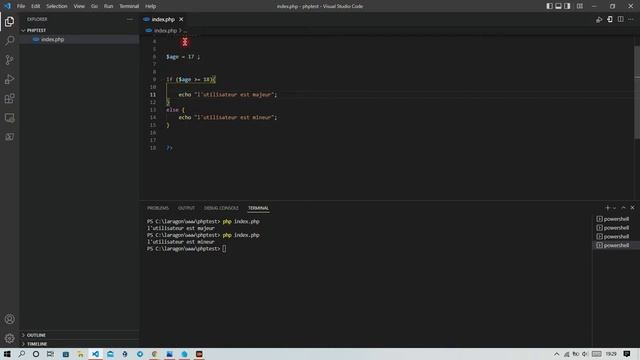The width and height of the screenshot is (640, 360).
Task: Click the VS Code logo in the title bar
Action: tap(7, 6)
